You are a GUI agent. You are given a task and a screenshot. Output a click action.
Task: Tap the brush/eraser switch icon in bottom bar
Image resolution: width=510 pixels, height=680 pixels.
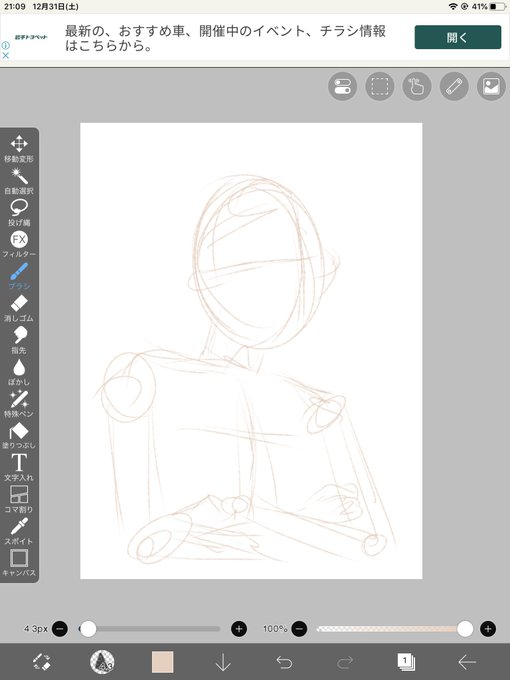pyautogui.click(x=42, y=662)
